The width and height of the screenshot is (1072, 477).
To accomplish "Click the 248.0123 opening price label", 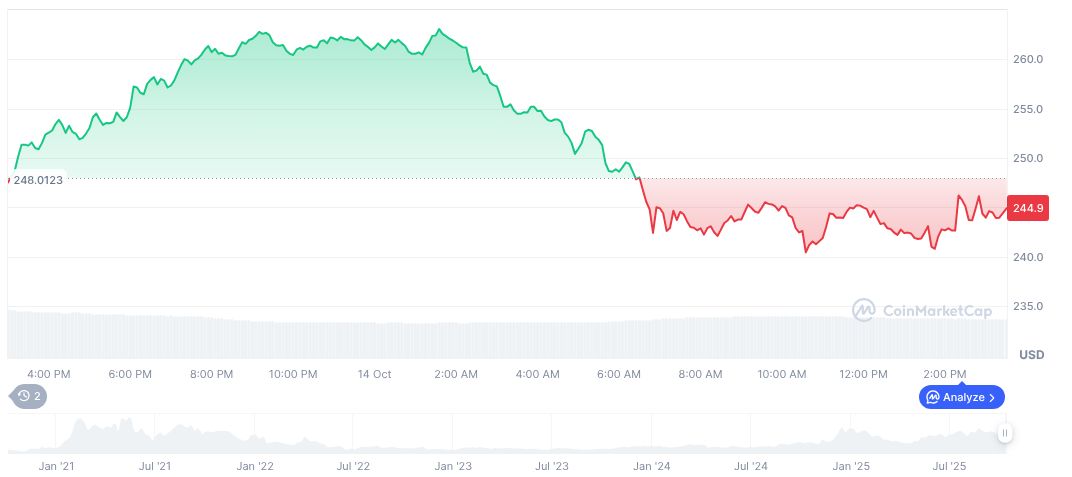I will tap(38, 180).
